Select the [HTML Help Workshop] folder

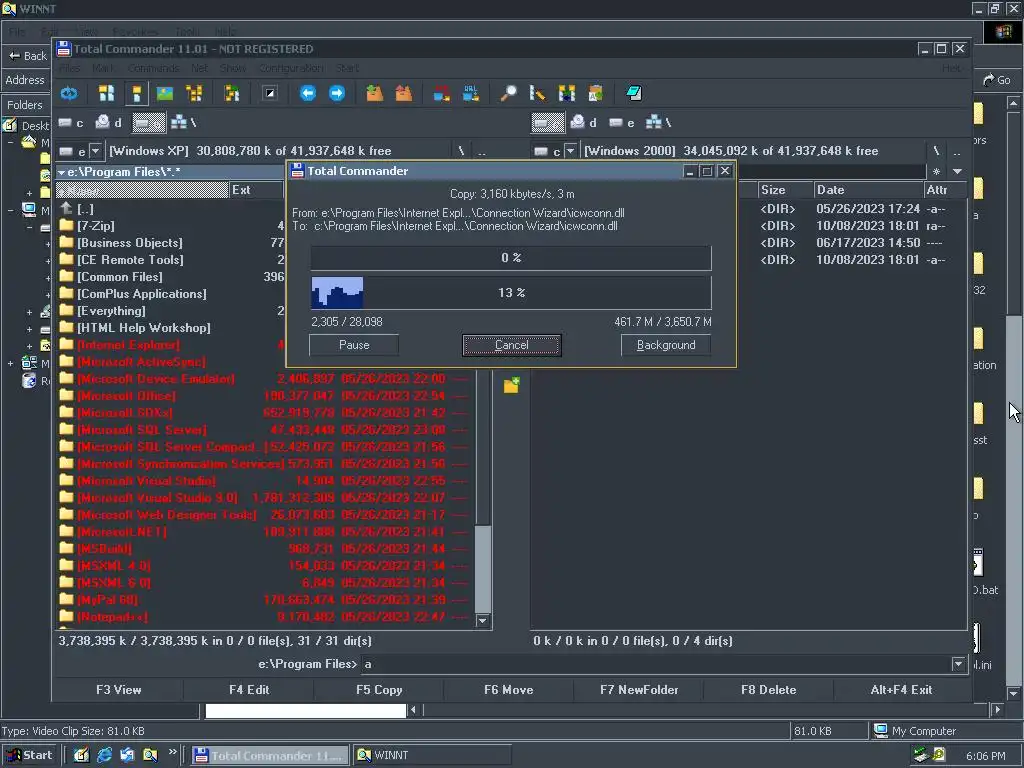click(x=171, y=328)
